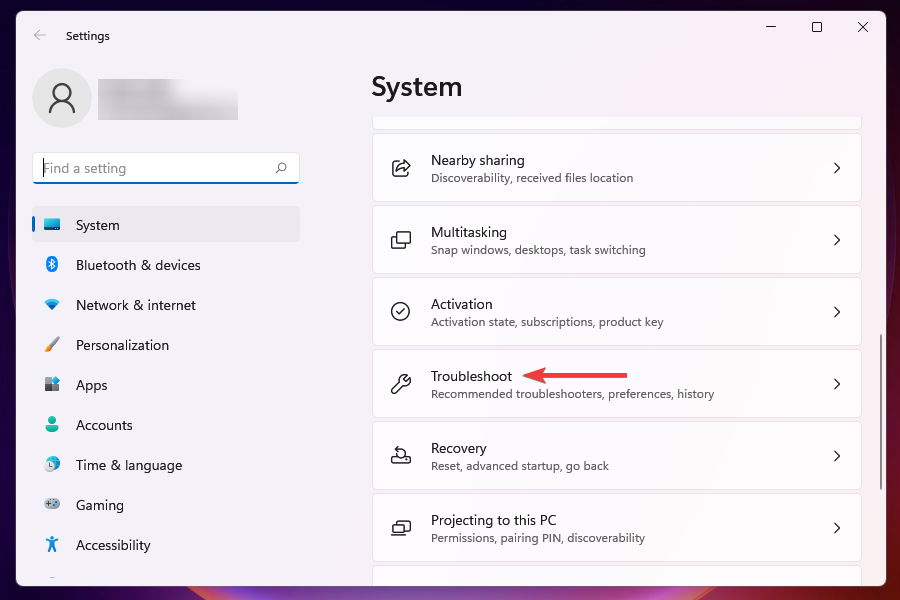Click the Bluetooth icon in sidebar
The image size is (900, 600).
pos(52,264)
